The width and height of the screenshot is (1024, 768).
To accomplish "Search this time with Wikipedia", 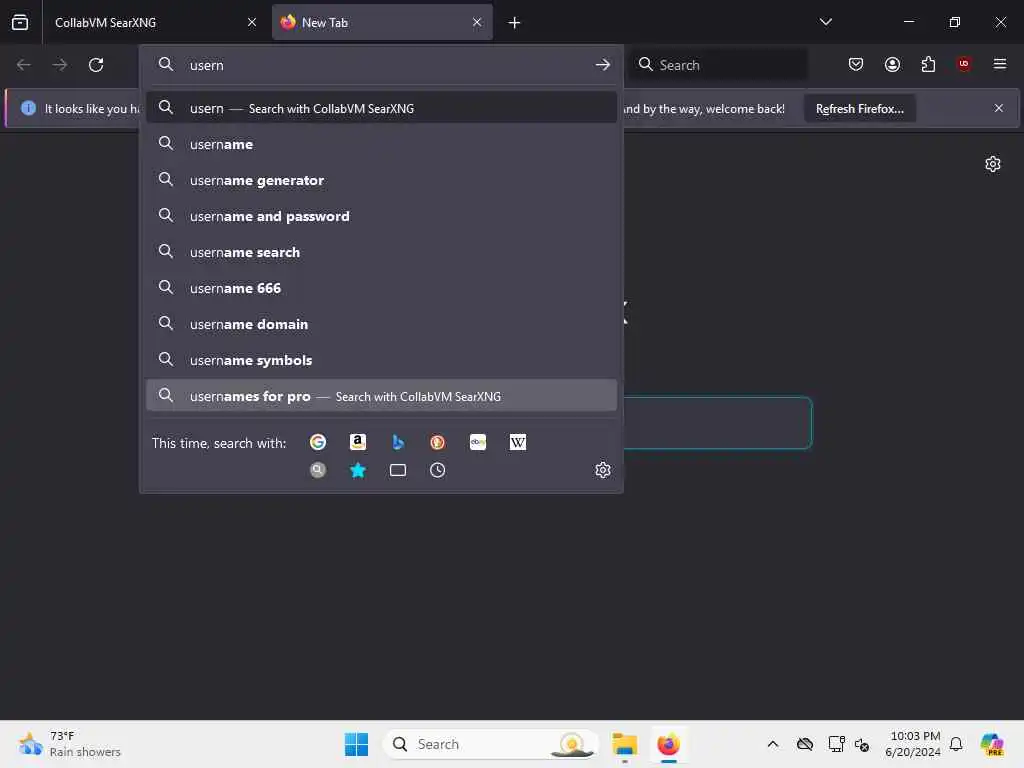I will point(518,442).
